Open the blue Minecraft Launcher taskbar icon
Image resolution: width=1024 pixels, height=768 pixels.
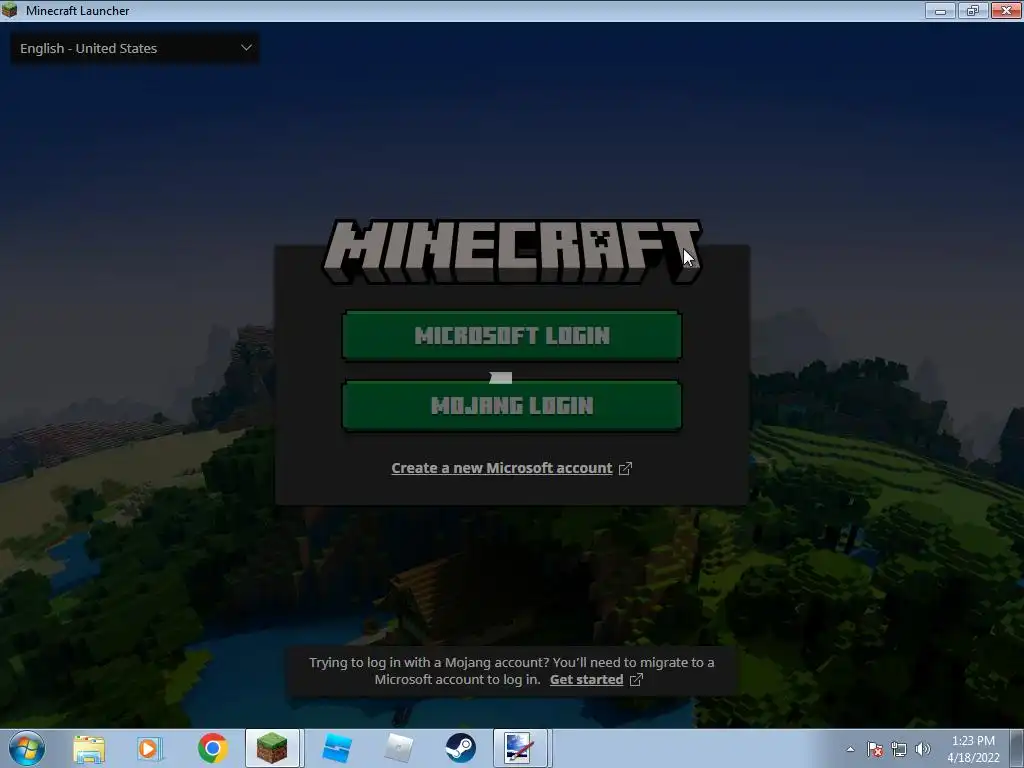click(336, 748)
